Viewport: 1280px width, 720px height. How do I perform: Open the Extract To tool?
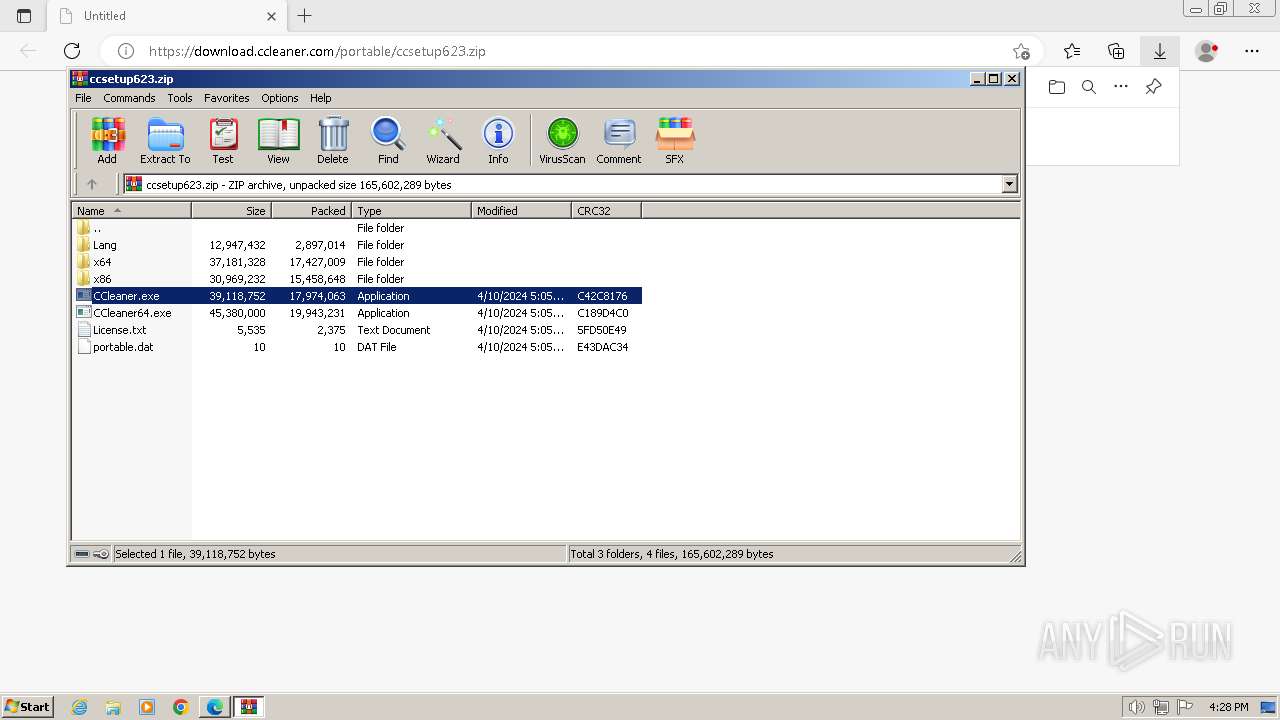click(x=165, y=140)
